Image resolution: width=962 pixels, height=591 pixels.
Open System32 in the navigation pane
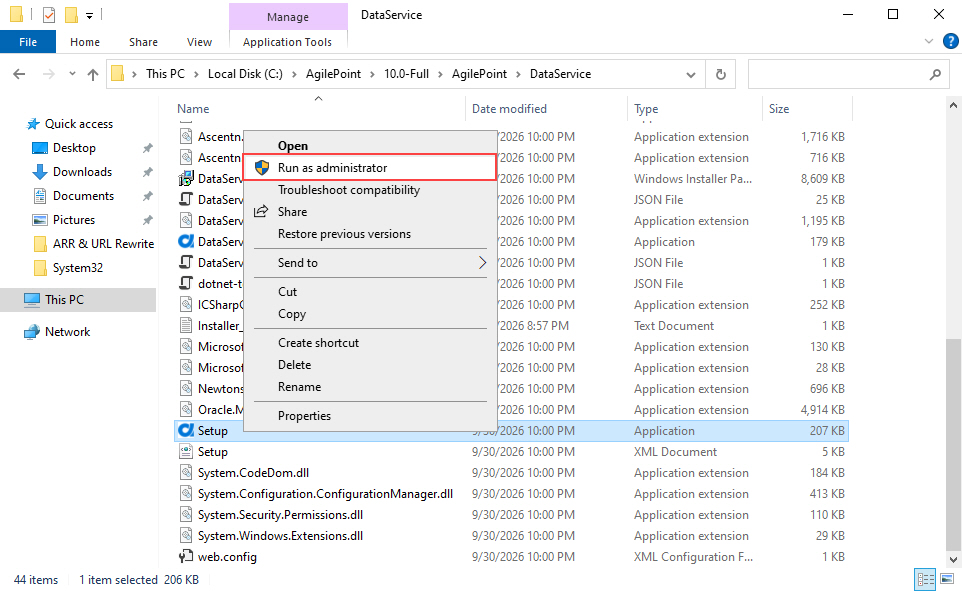tap(77, 268)
